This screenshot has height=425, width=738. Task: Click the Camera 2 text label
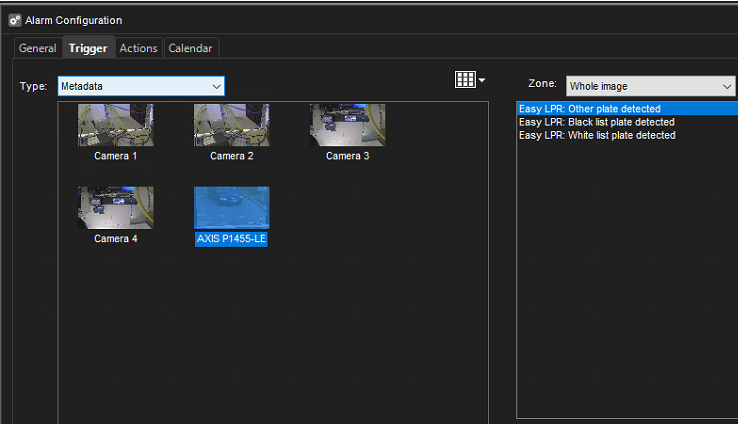tap(231, 156)
